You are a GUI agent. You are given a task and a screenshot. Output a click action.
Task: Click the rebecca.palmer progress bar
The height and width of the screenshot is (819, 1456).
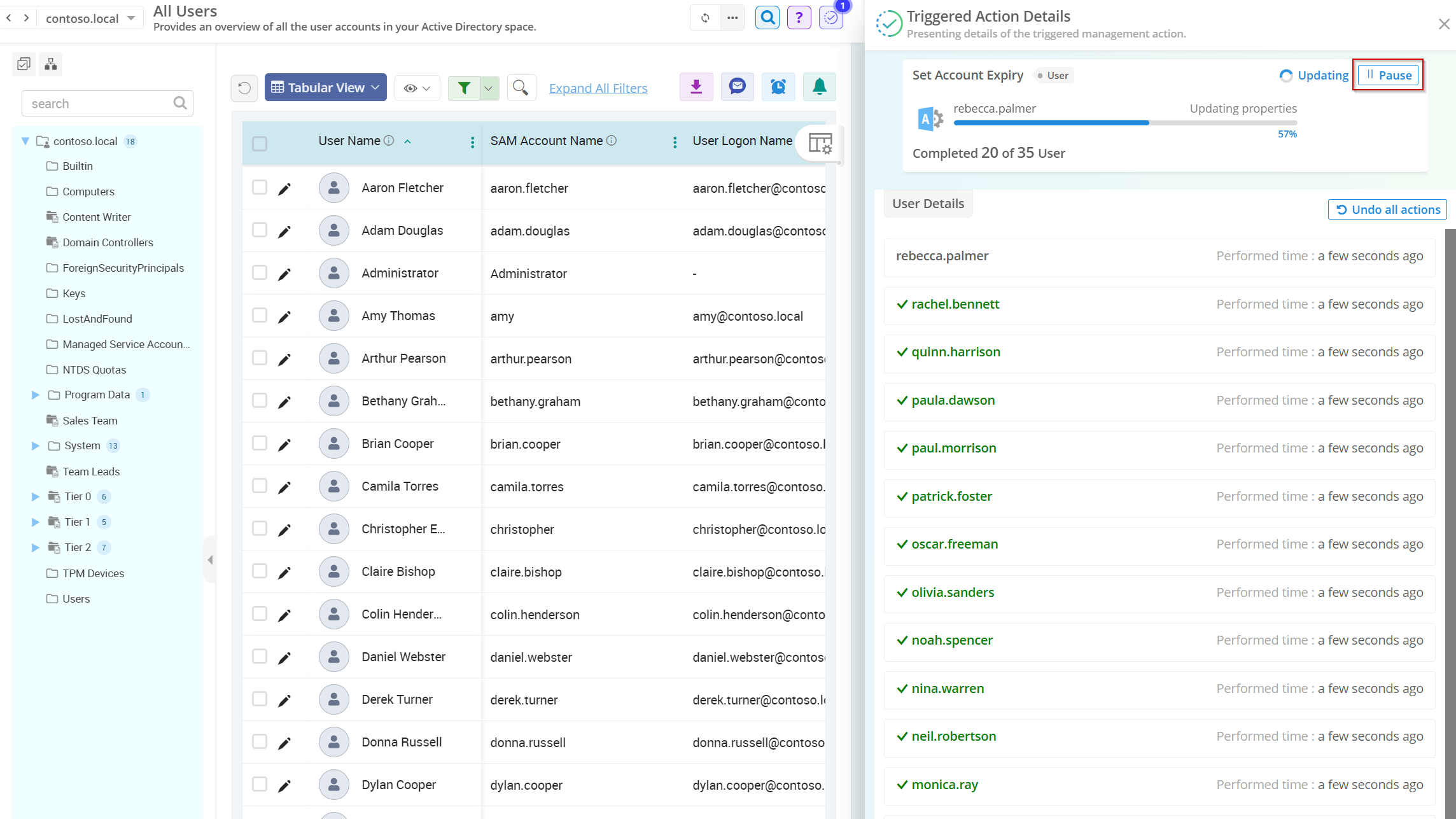pos(1125,123)
